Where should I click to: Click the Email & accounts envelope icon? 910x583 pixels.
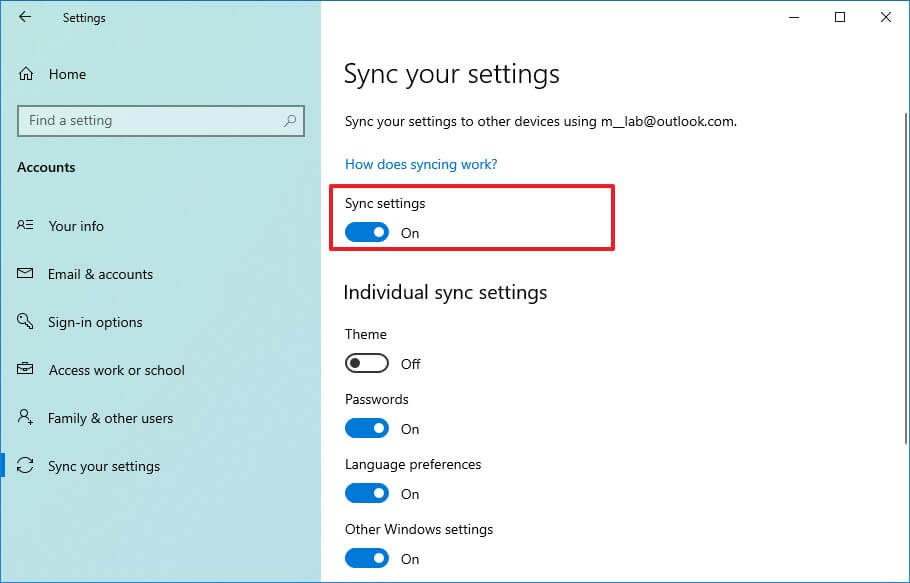(25, 273)
